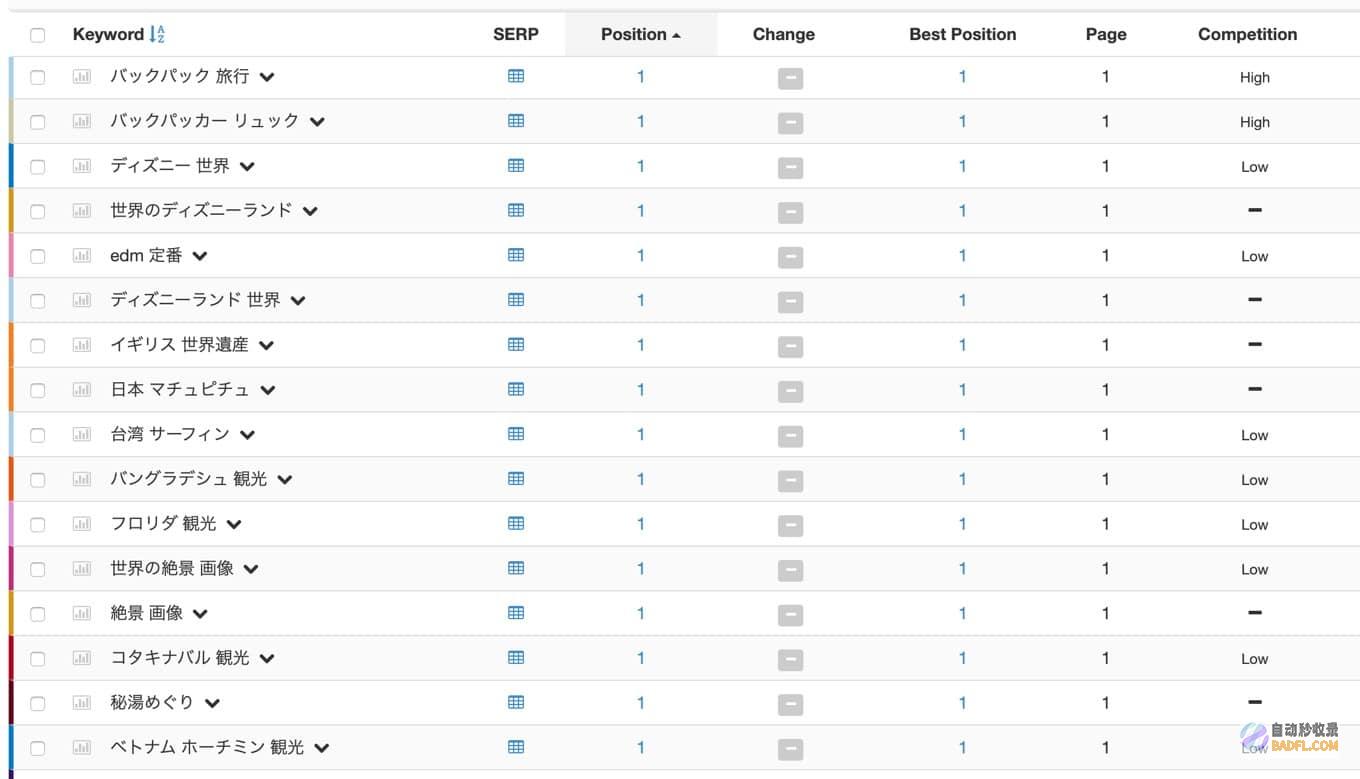
Task: Sort by the Competition column header
Action: coord(1248,34)
